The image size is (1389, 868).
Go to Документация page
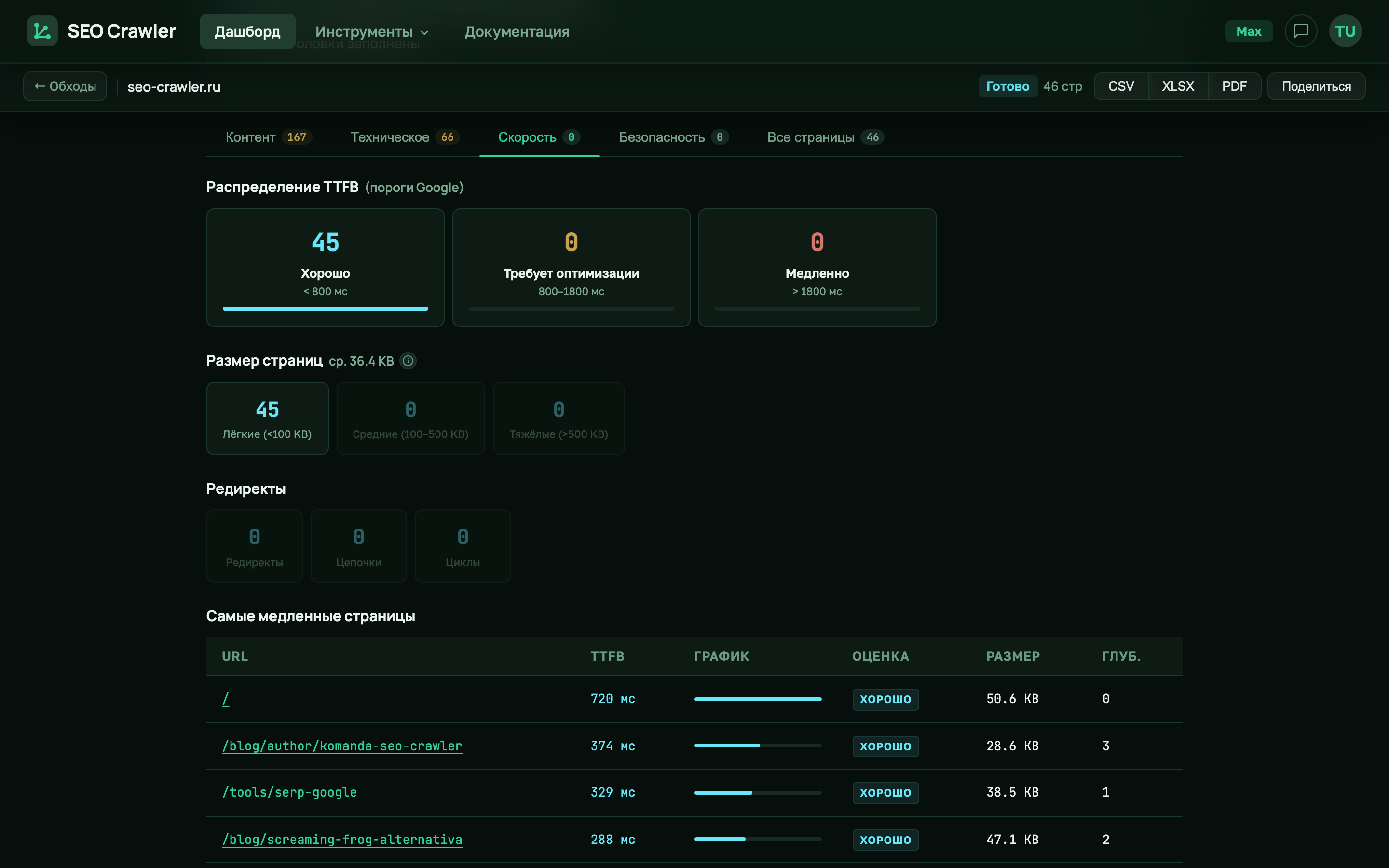[517, 31]
